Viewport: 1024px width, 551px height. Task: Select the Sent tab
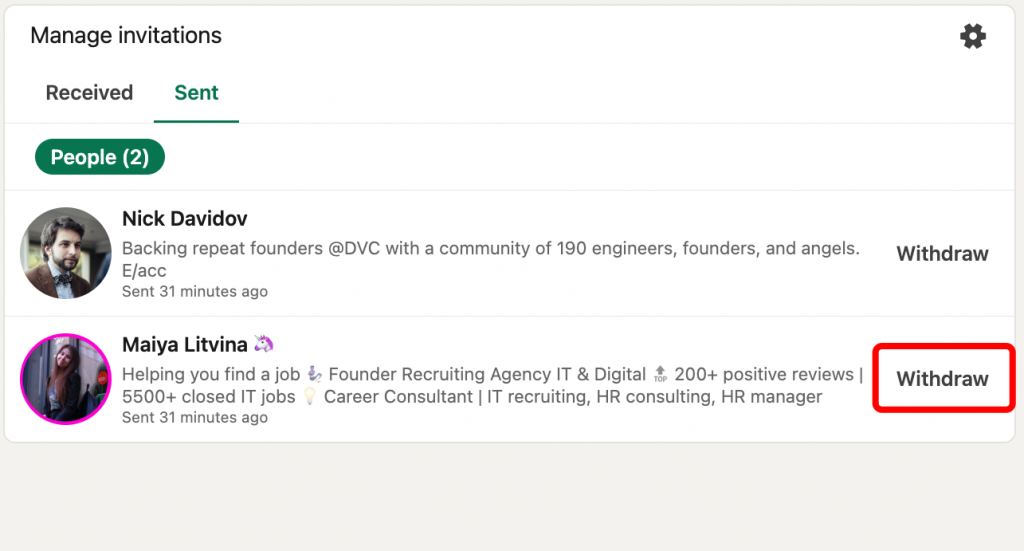196,93
